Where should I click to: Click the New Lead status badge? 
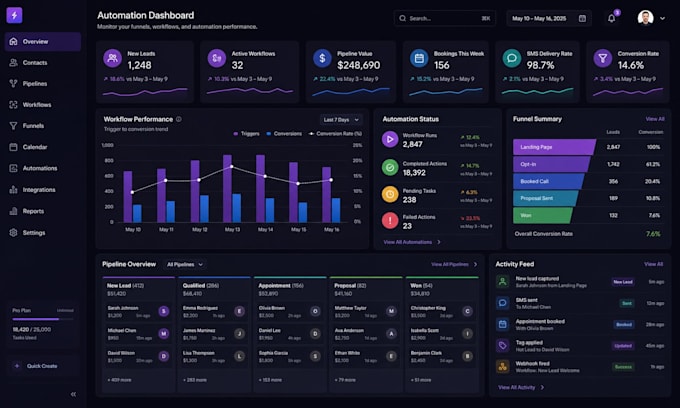pyautogui.click(x=623, y=282)
